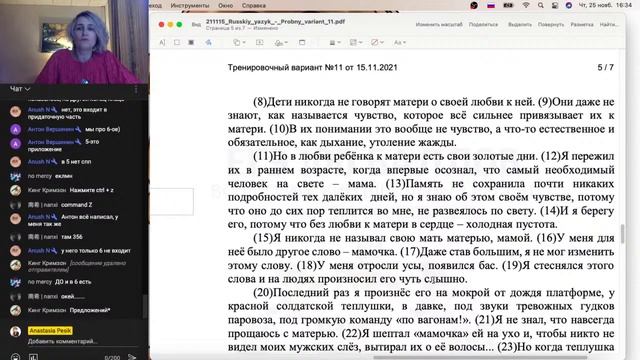Click avatar next to 'Предложений*' message
640x360 pixels.
[16, 311]
